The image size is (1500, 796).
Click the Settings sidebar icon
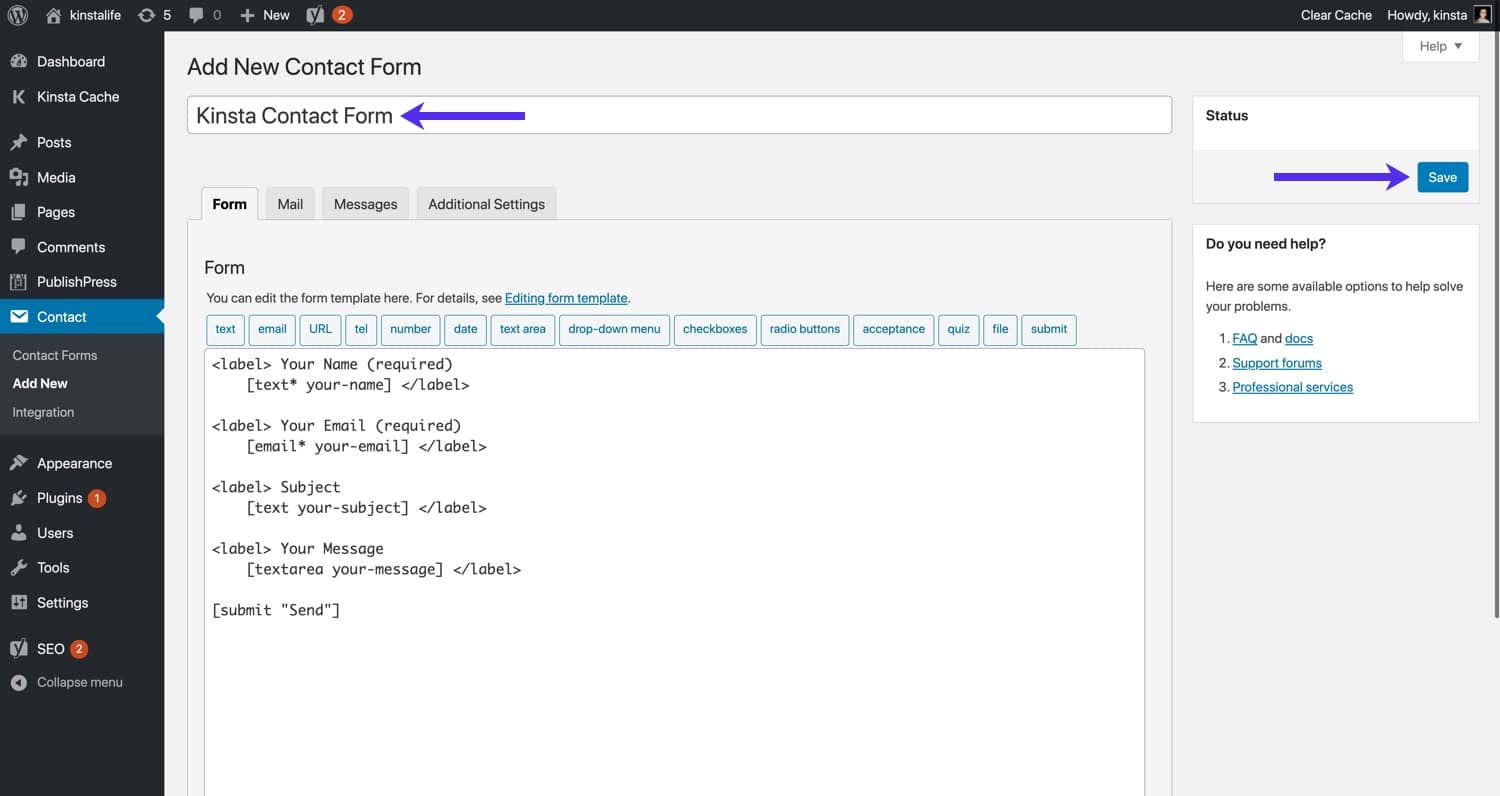pyautogui.click(x=20, y=603)
